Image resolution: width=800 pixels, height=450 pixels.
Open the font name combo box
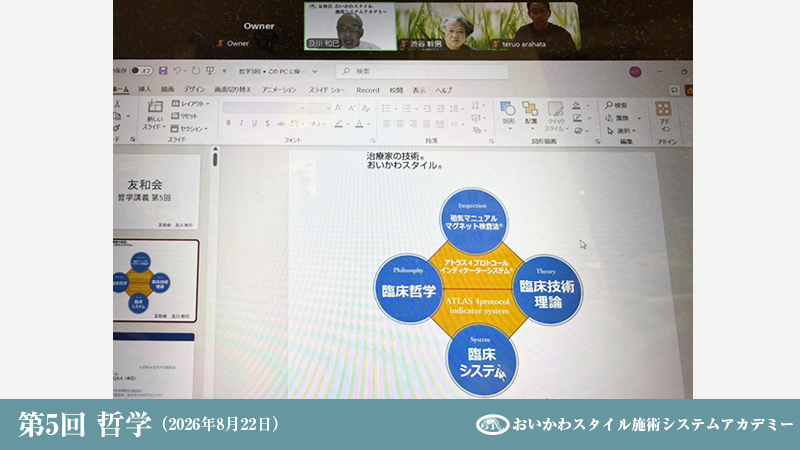[x=264, y=108]
